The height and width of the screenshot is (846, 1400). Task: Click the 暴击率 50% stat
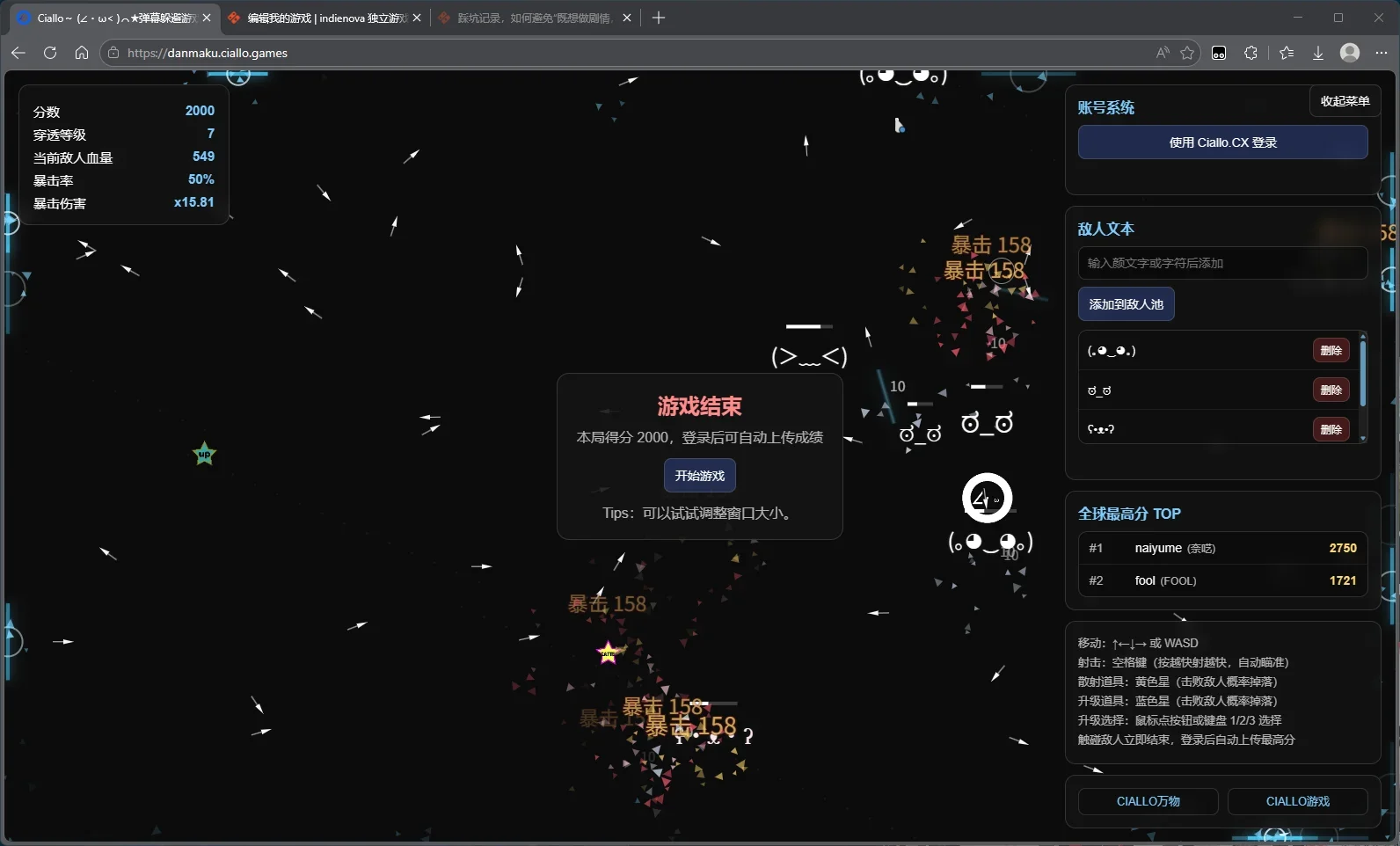pyautogui.click(x=124, y=180)
